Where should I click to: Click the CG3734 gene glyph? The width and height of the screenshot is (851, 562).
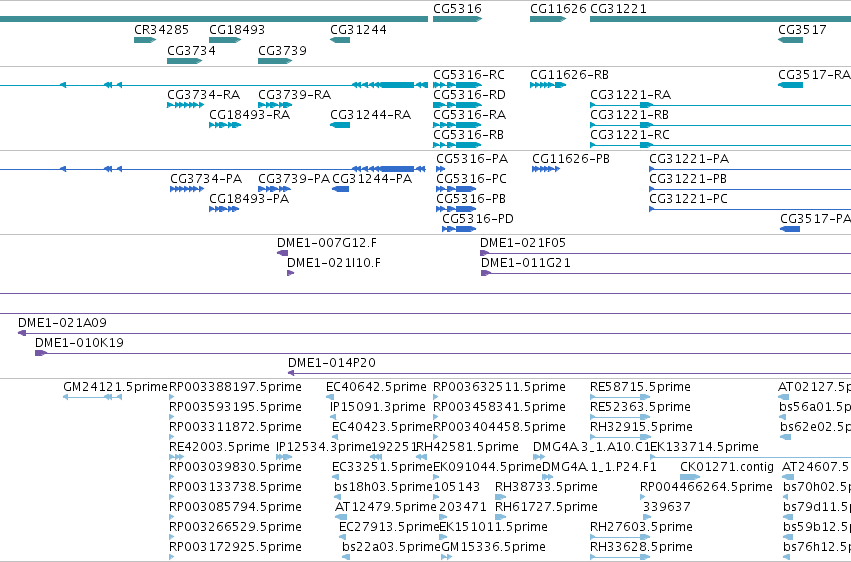[185, 61]
